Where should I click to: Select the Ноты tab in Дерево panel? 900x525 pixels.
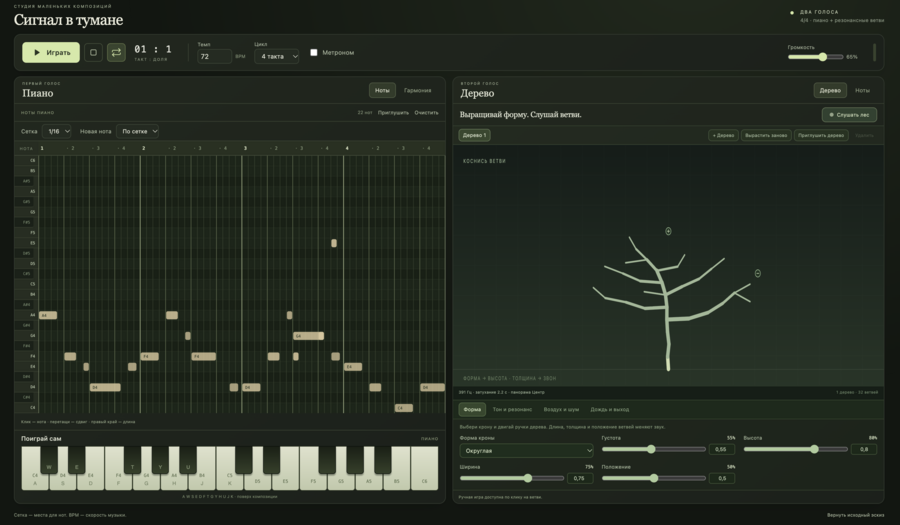click(862, 90)
